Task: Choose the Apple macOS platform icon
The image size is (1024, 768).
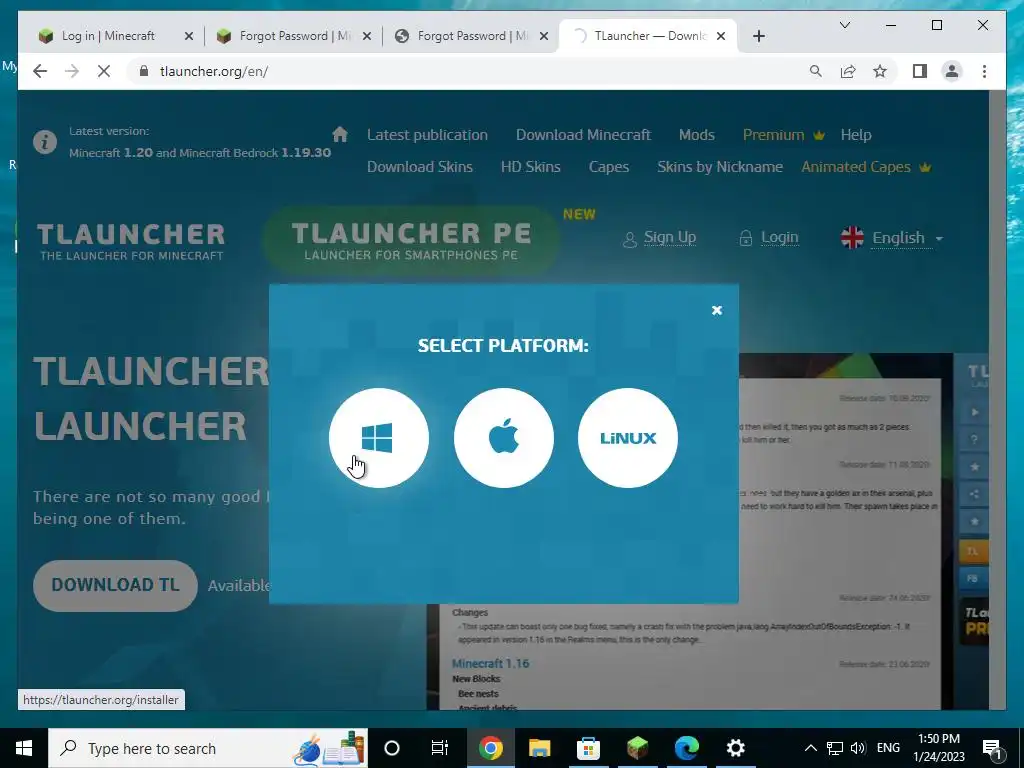Action: (x=504, y=438)
